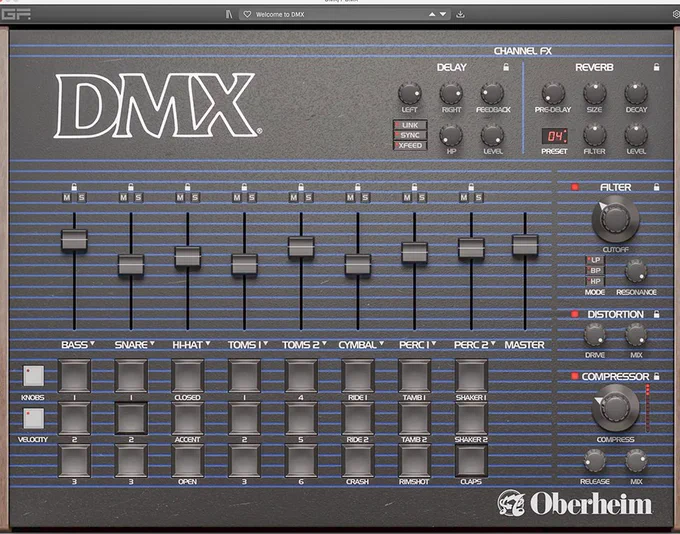
Task: Click the Filter Resonance knob
Action: (x=636, y=271)
